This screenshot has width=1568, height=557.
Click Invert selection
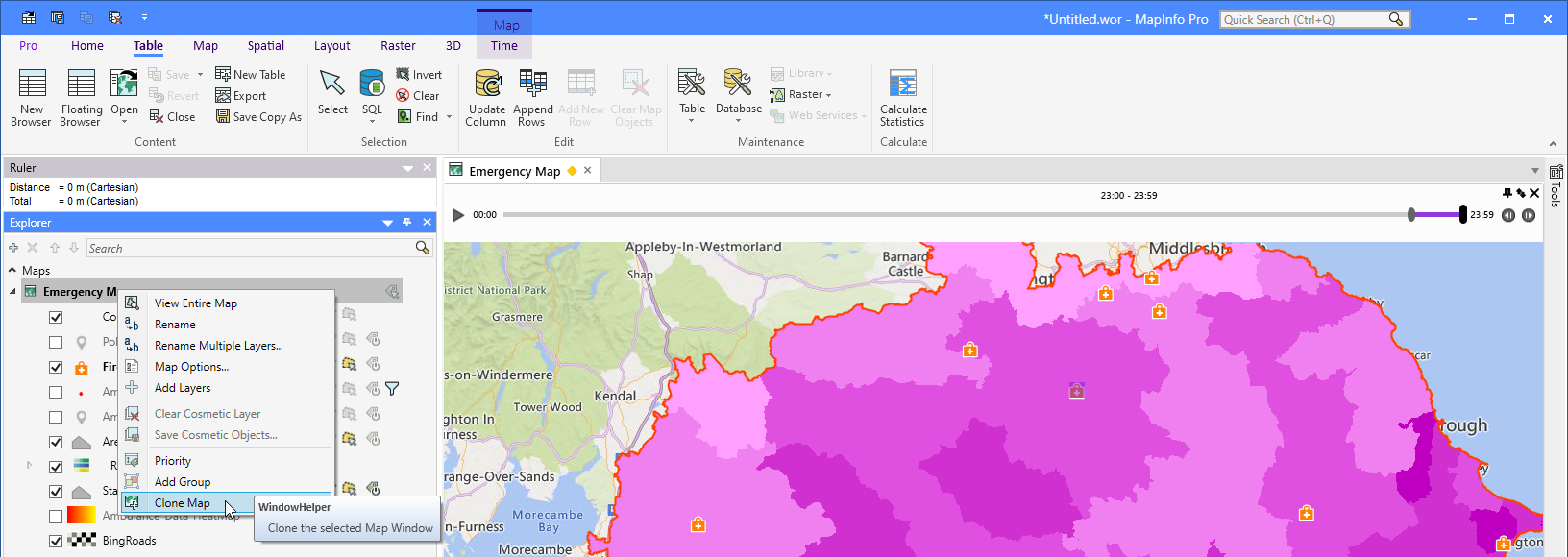click(419, 74)
